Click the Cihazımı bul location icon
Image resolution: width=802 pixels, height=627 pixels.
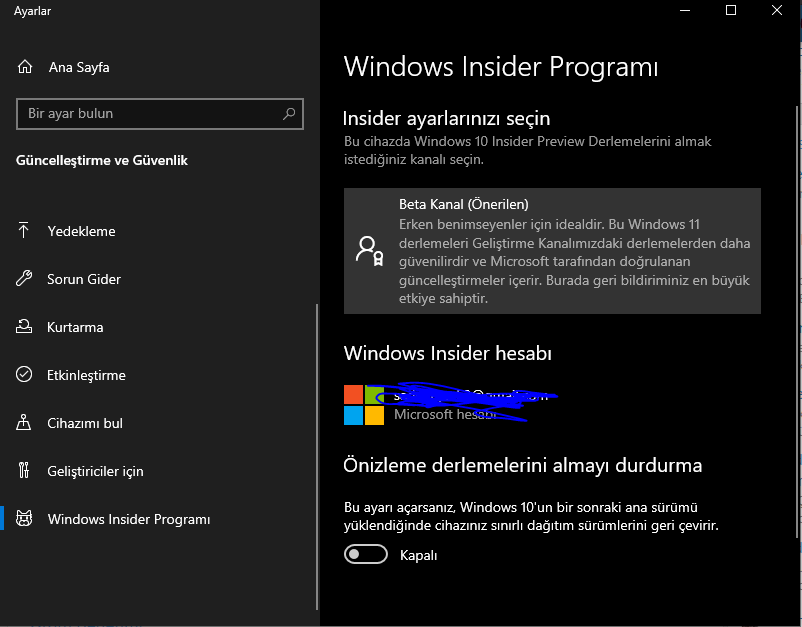24,423
